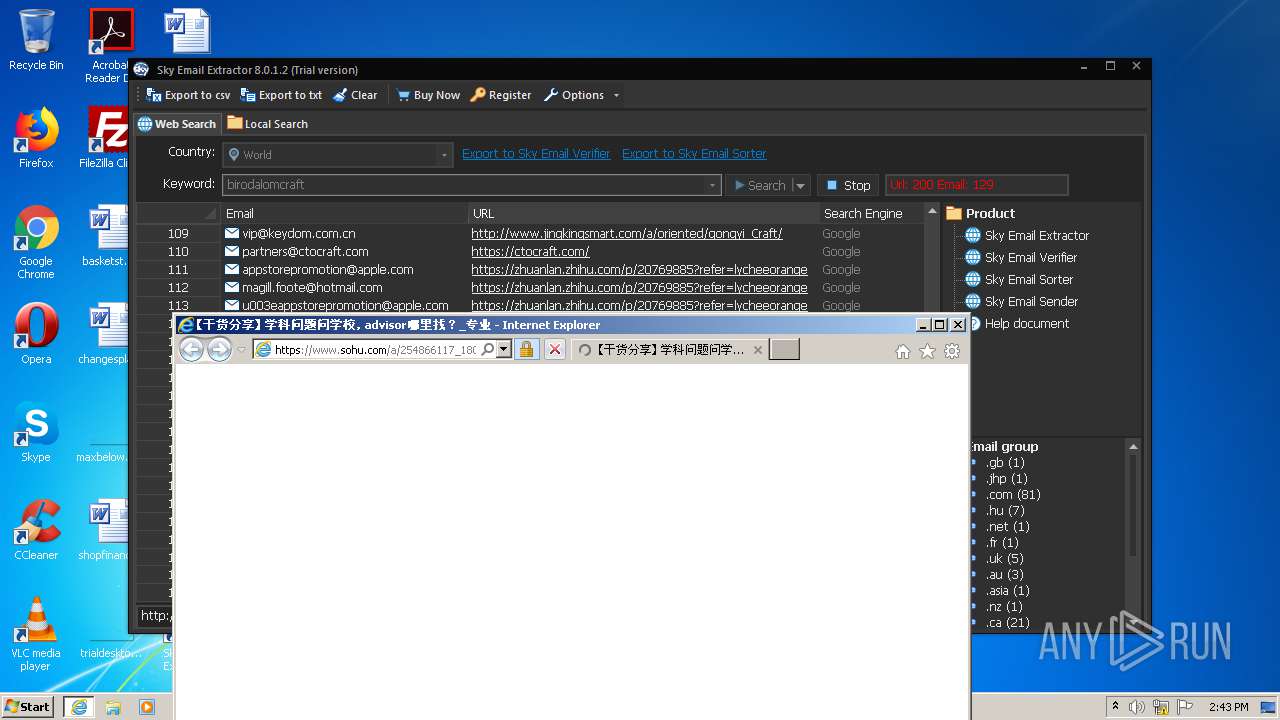Sort by the Email column header
This screenshot has width=1280, height=720.
point(345,213)
